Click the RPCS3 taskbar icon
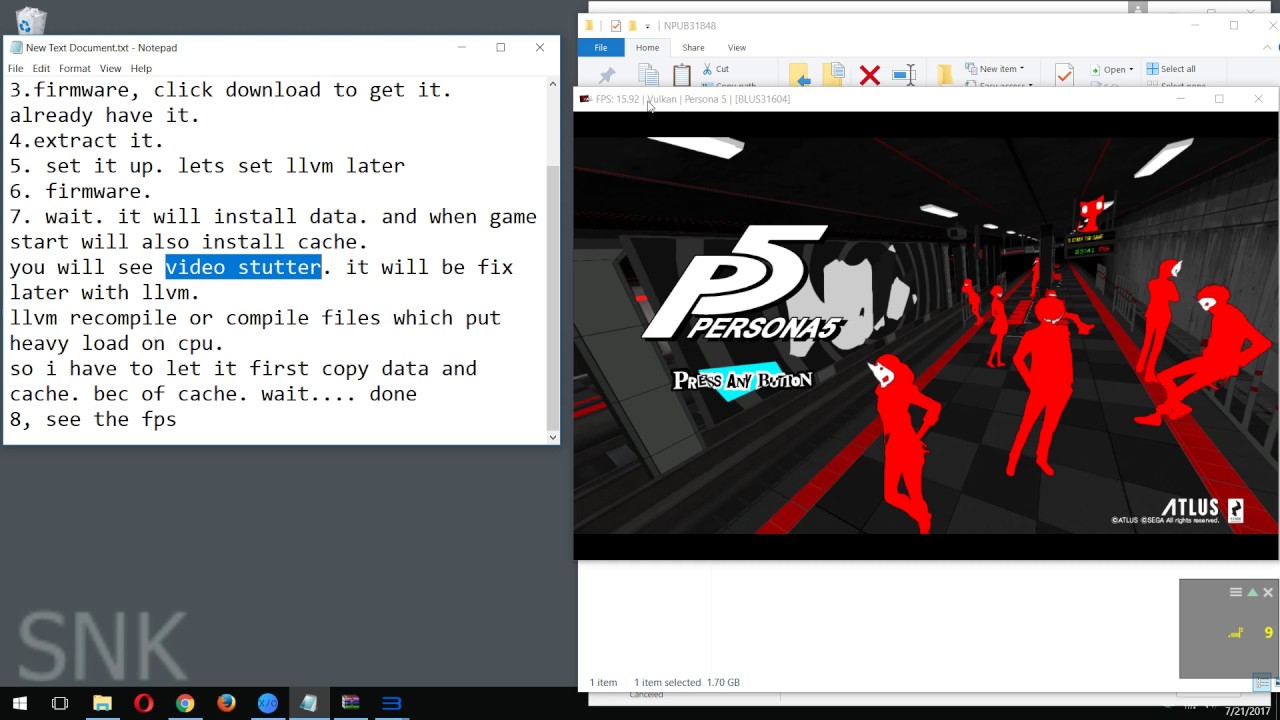The image size is (1280, 720). point(391,703)
